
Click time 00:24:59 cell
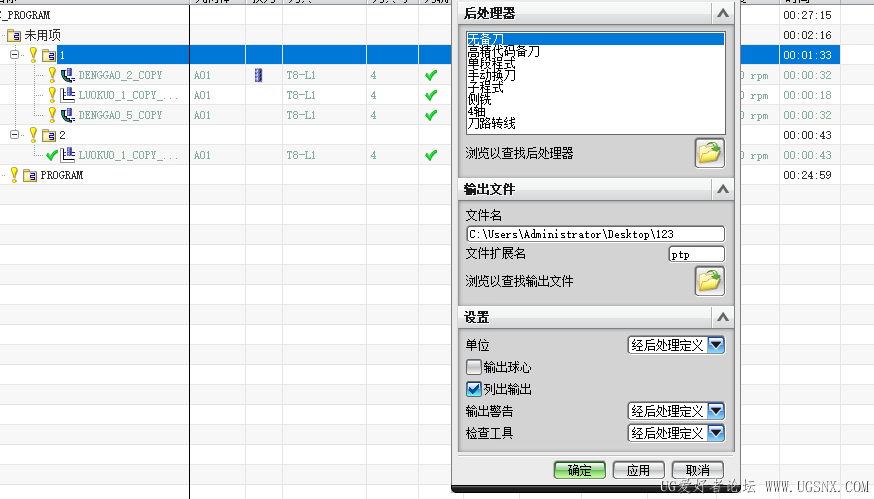807,175
